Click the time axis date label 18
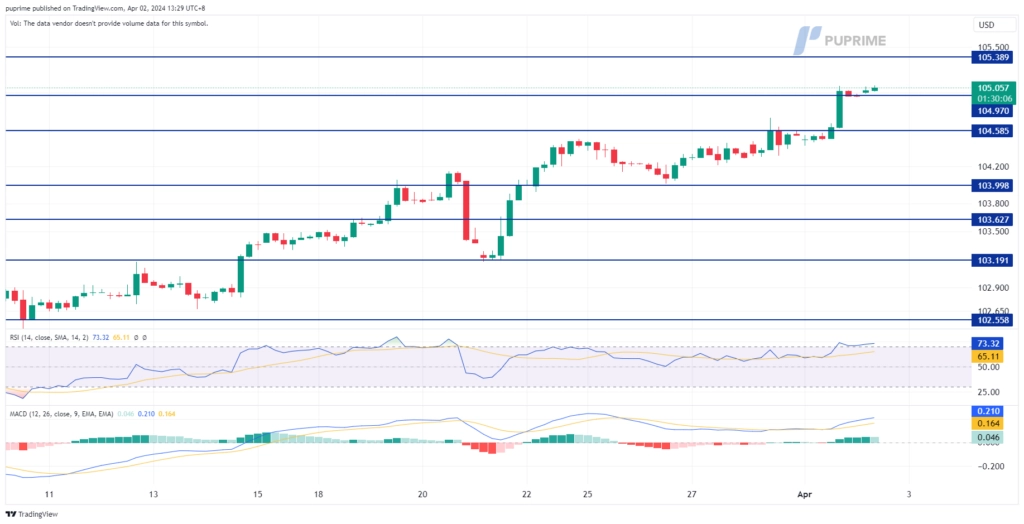The height and width of the screenshot is (524, 1024). pos(318,494)
